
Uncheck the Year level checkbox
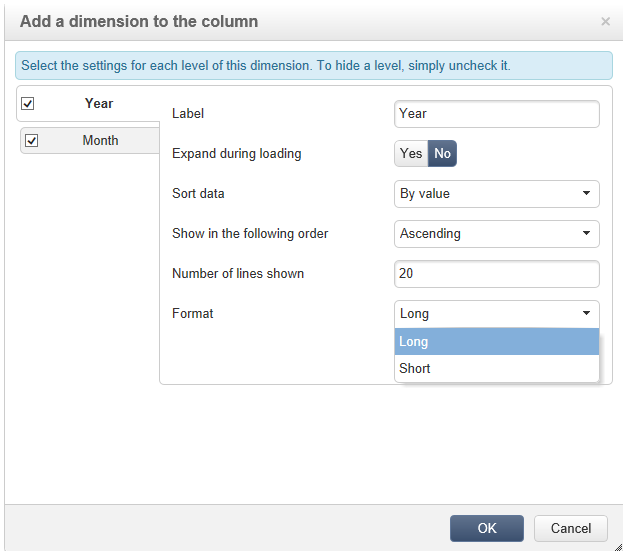click(x=28, y=103)
